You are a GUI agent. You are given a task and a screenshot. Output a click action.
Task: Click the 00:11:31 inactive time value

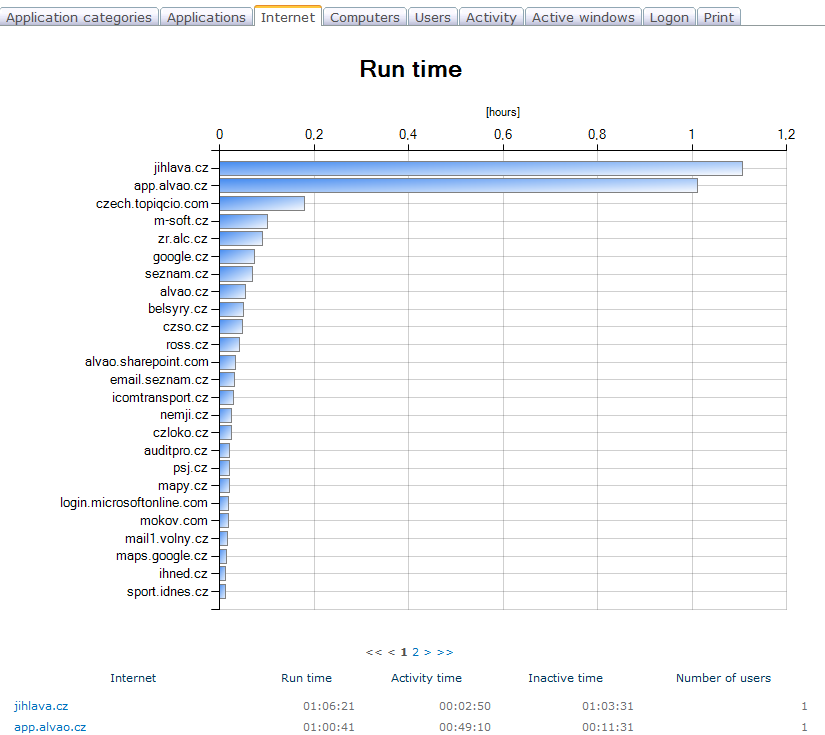pyautogui.click(x=608, y=727)
